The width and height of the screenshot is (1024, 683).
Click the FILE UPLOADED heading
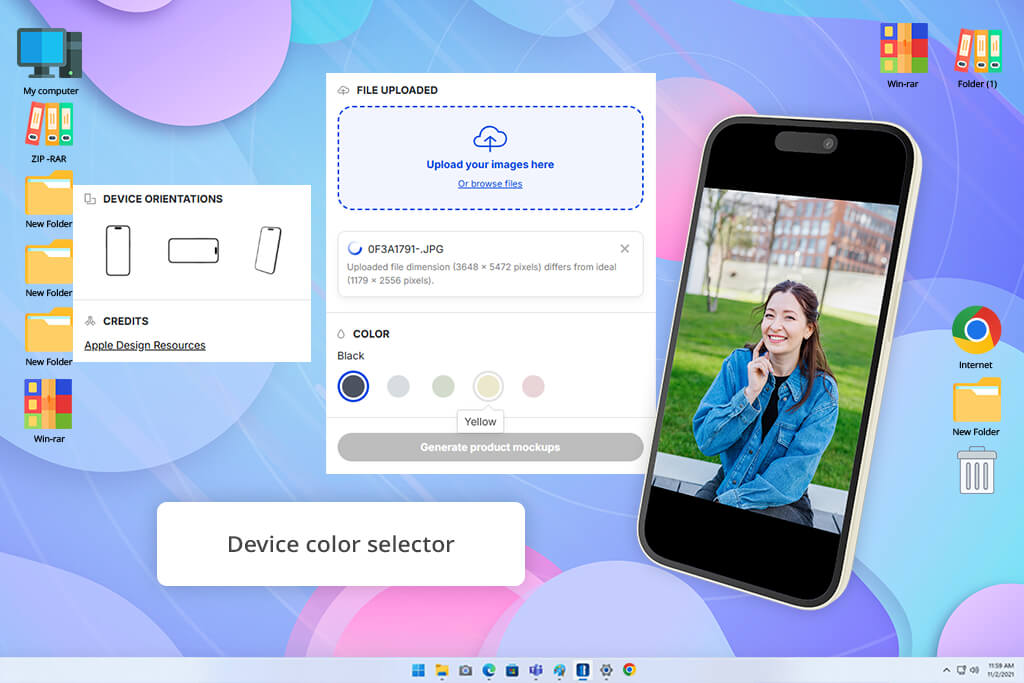click(397, 90)
